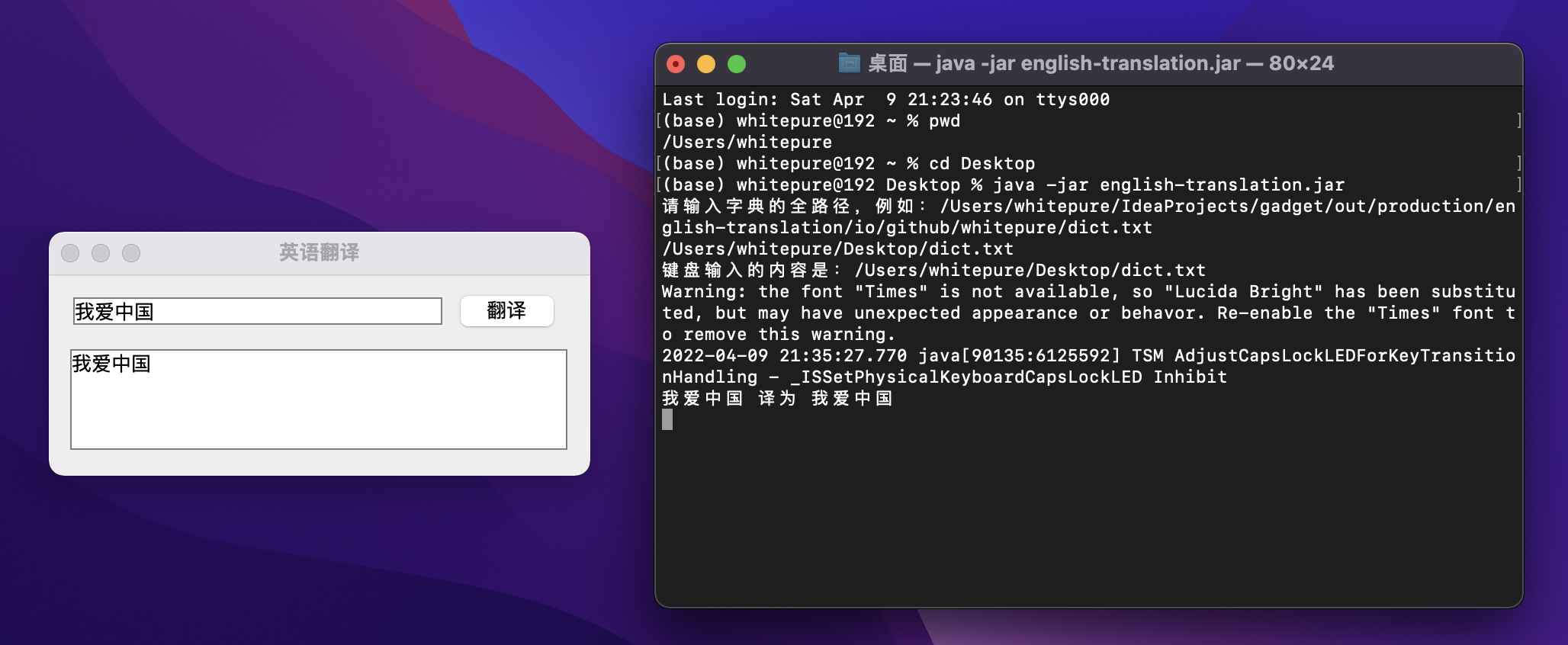The height and width of the screenshot is (645, 1568).
Task: Click the 'Last login: Sat Apr 9' line
Action: 885,99
